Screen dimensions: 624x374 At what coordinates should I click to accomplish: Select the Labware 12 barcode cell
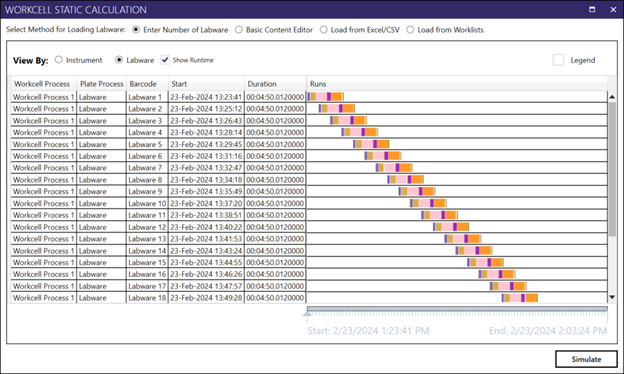coord(147,227)
